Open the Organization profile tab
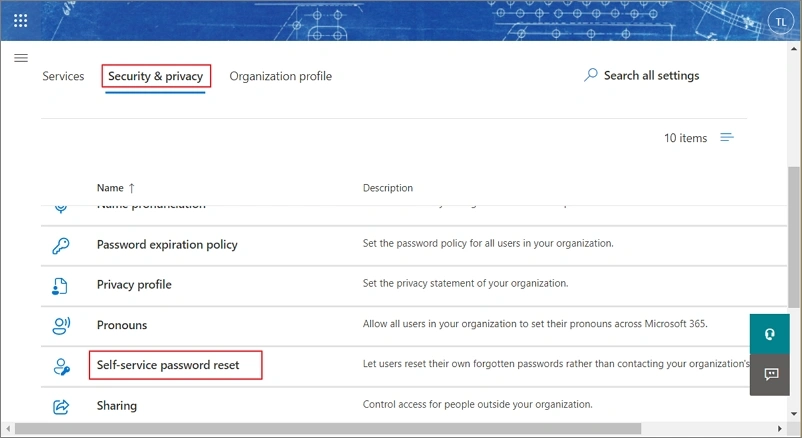802x438 pixels. (x=280, y=76)
